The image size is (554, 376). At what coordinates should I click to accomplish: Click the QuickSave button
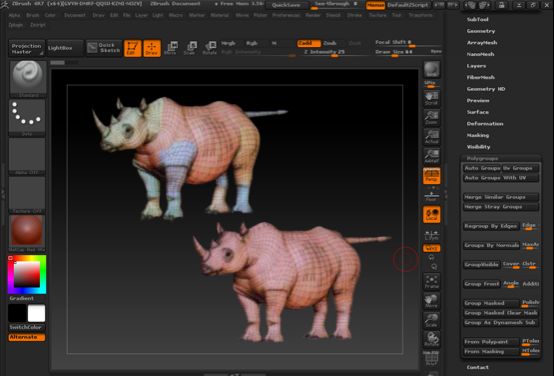tap(286, 5)
